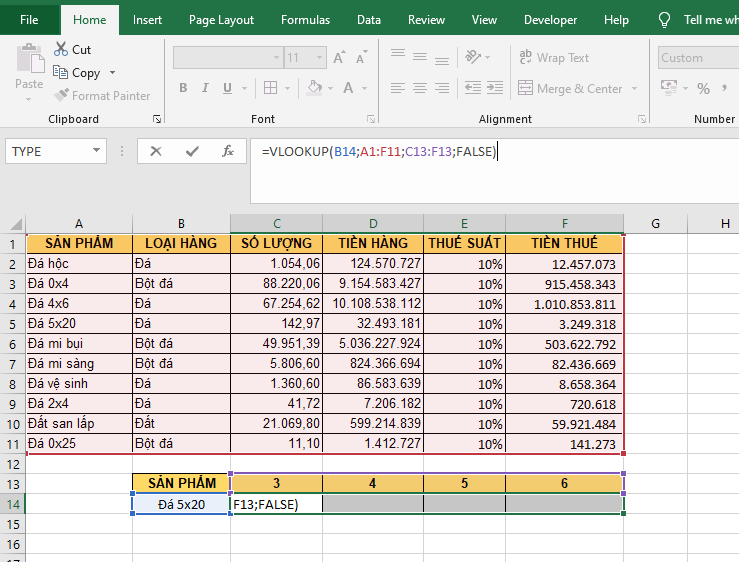Click the Format Painter brush
Viewport: 739px width, 562px height.
tap(61, 96)
